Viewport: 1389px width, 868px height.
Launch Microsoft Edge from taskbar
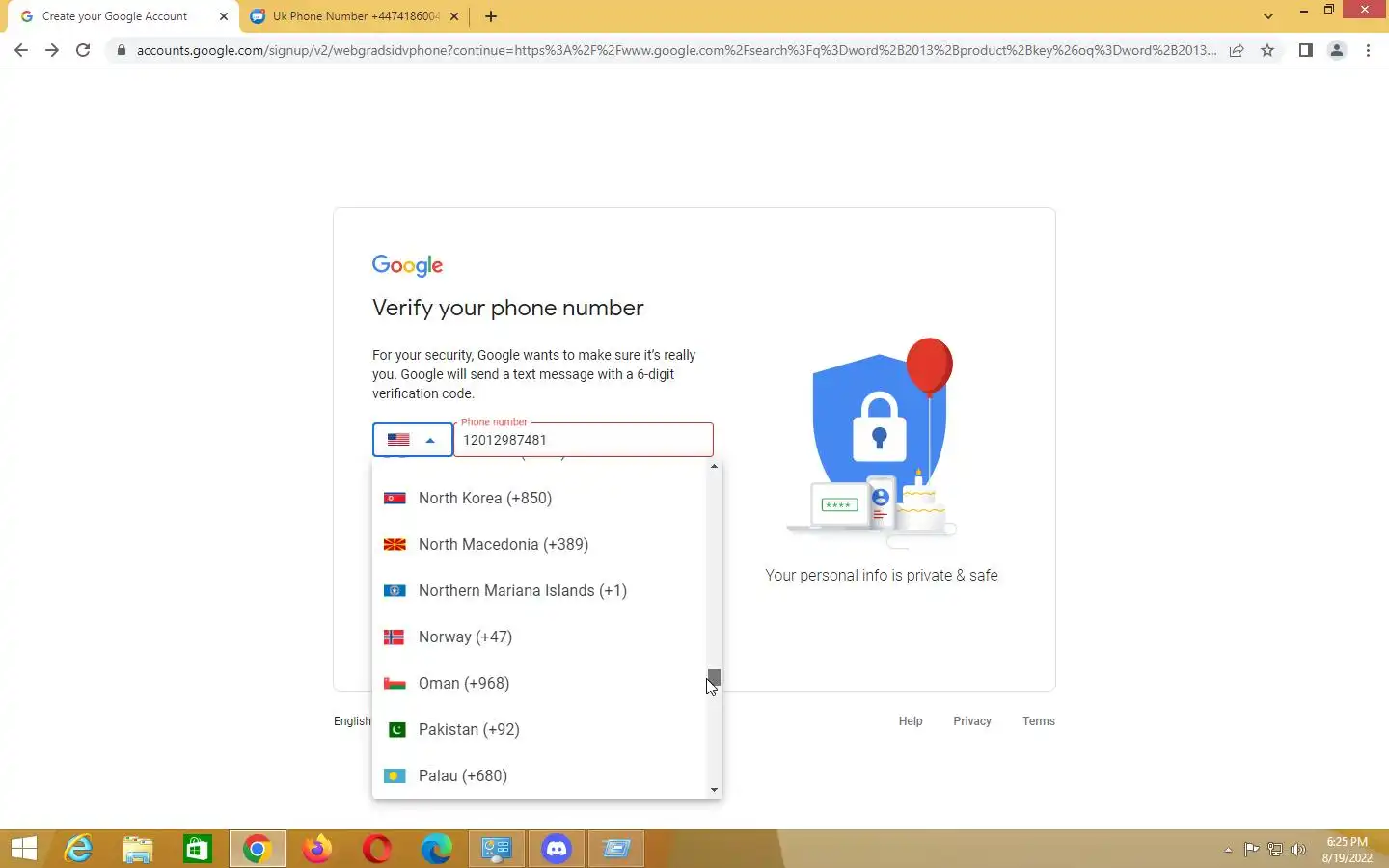tap(437, 849)
